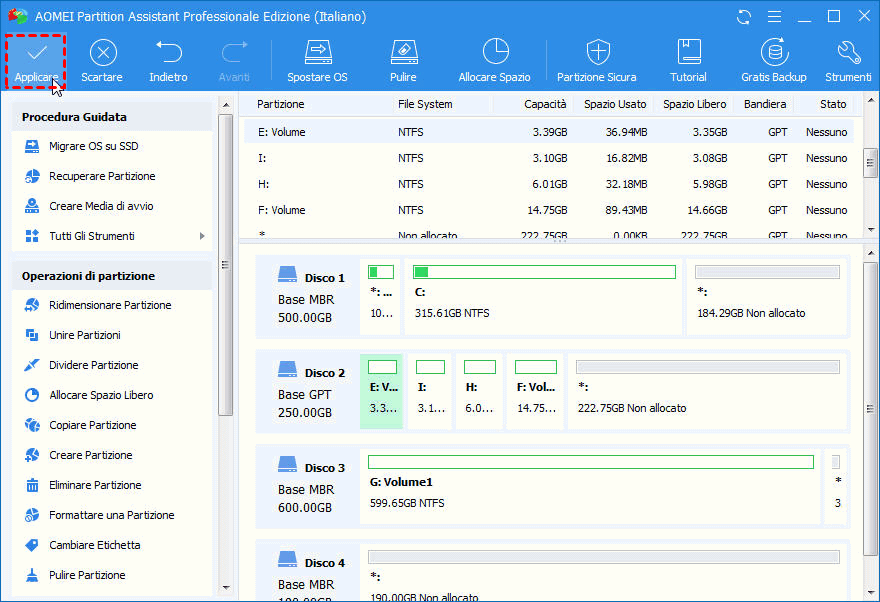The image size is (880, 602).
Task: Expand the Tutti Gli Strumenti submenu
Action: click(x=202, y=236)
